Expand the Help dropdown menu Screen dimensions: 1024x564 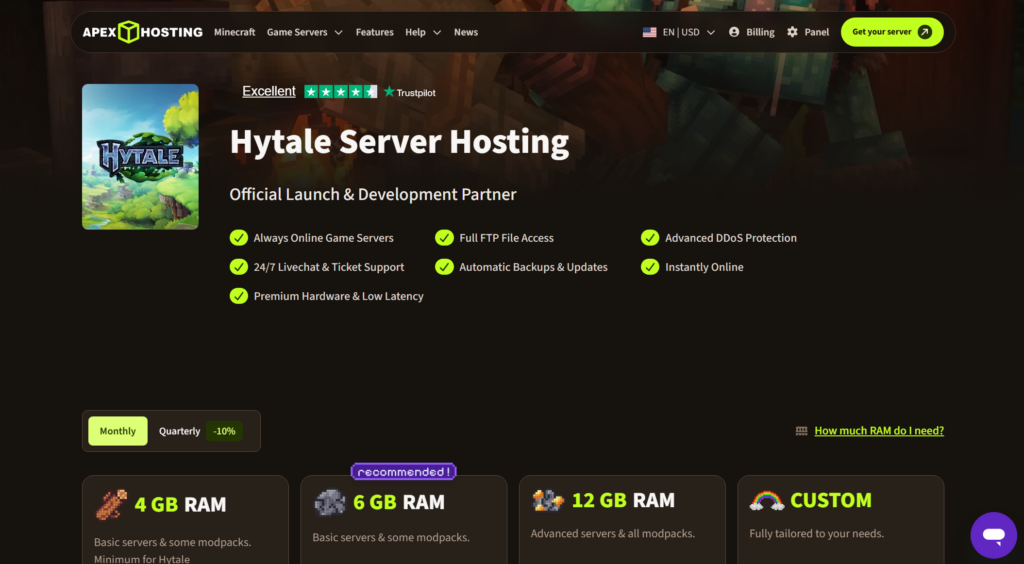(423, 32)
